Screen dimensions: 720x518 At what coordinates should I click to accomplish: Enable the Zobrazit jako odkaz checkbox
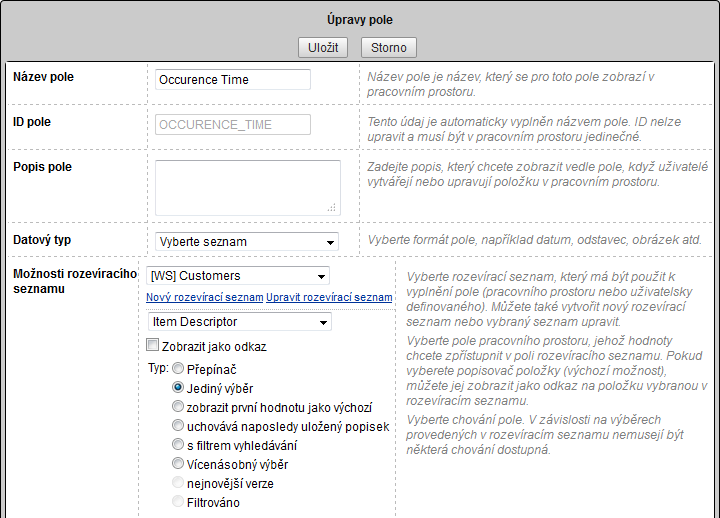153,346
